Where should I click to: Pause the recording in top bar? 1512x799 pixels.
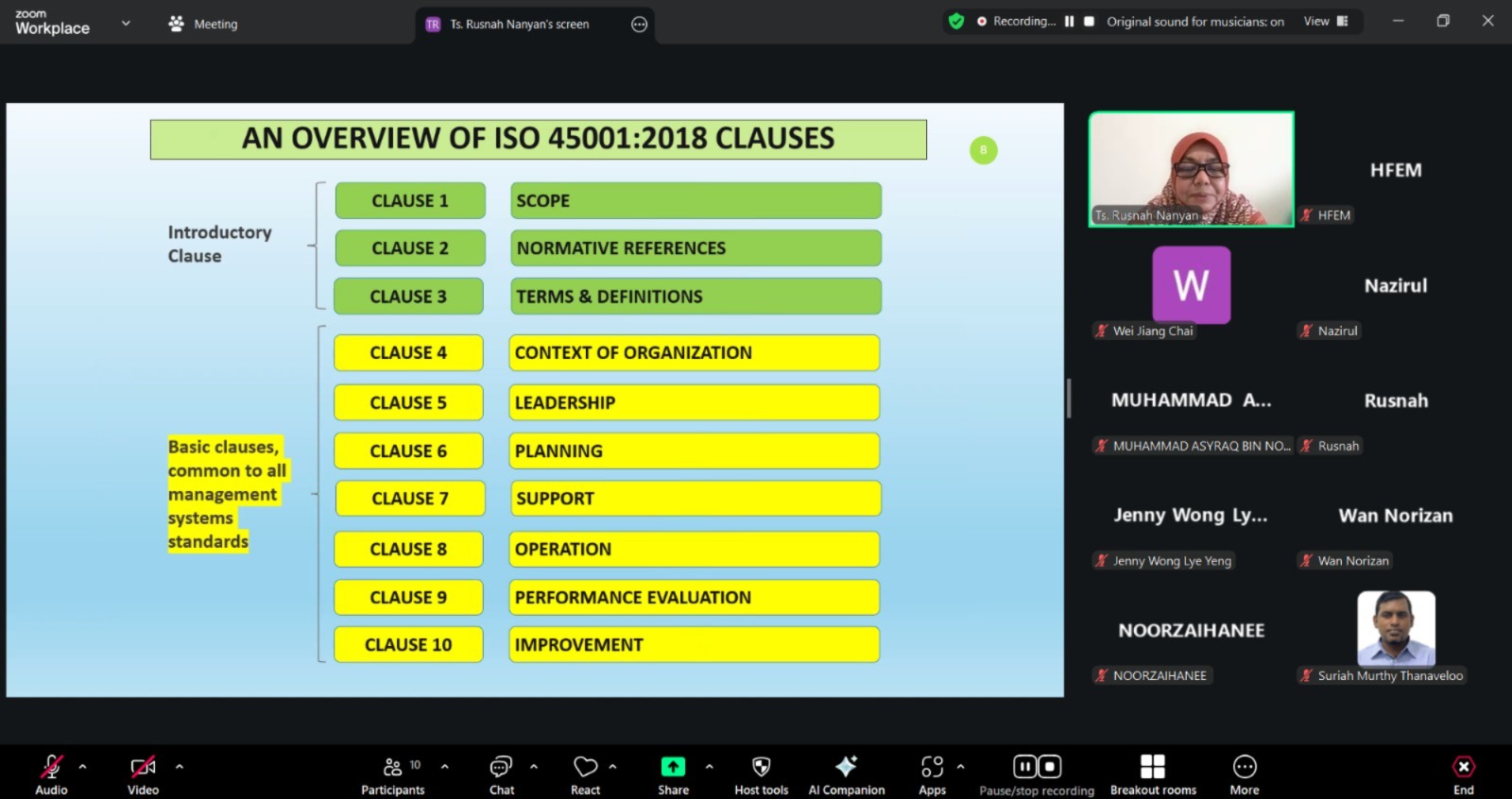(x=1069, y=22)
